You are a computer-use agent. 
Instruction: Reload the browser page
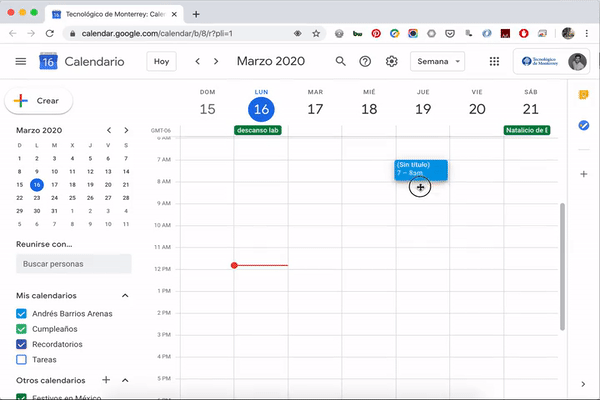[49, 34]
